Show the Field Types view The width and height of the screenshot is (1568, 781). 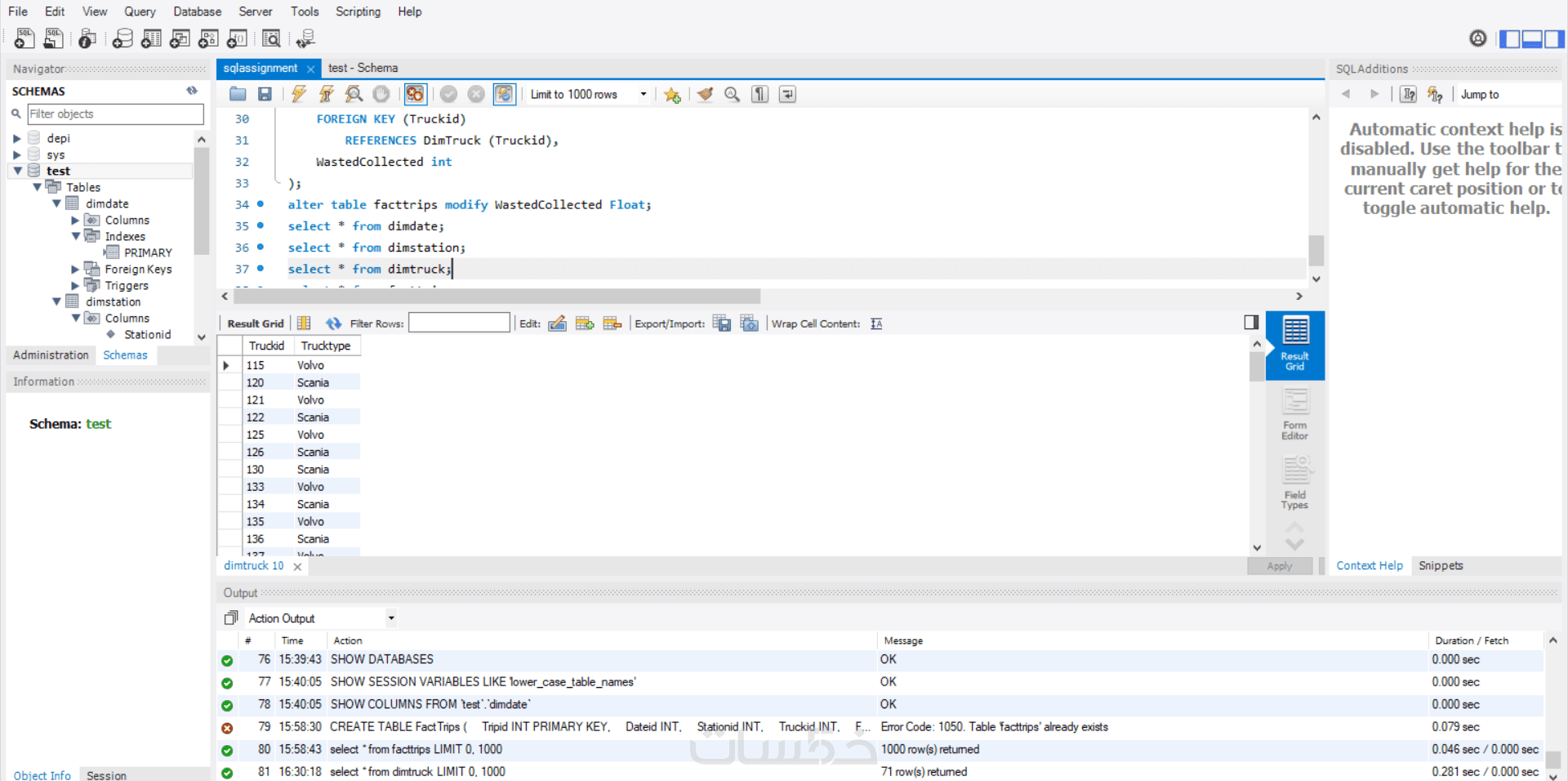coord(1294,484)
